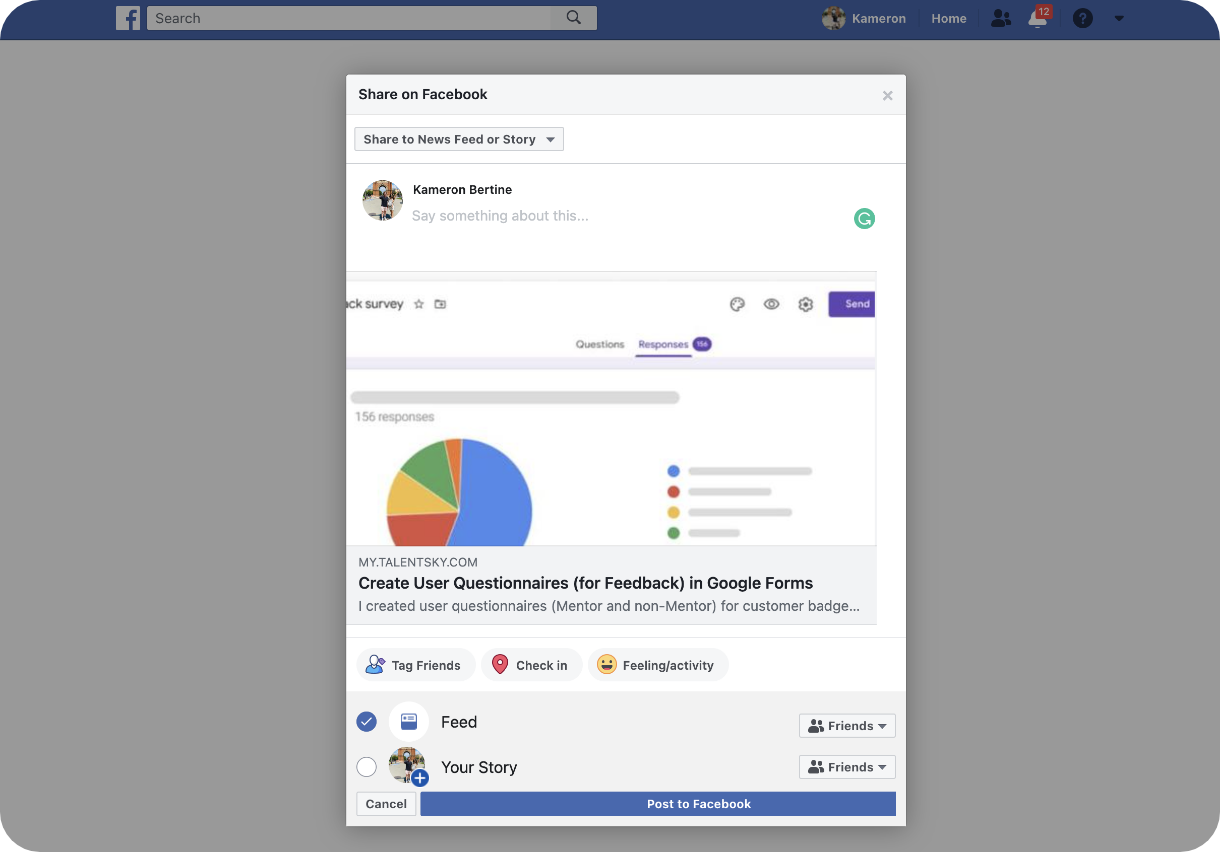Switch to Questions tab in preview
Image resolution: width=1220 pixels, height=852 pixels.
(600, 344)
